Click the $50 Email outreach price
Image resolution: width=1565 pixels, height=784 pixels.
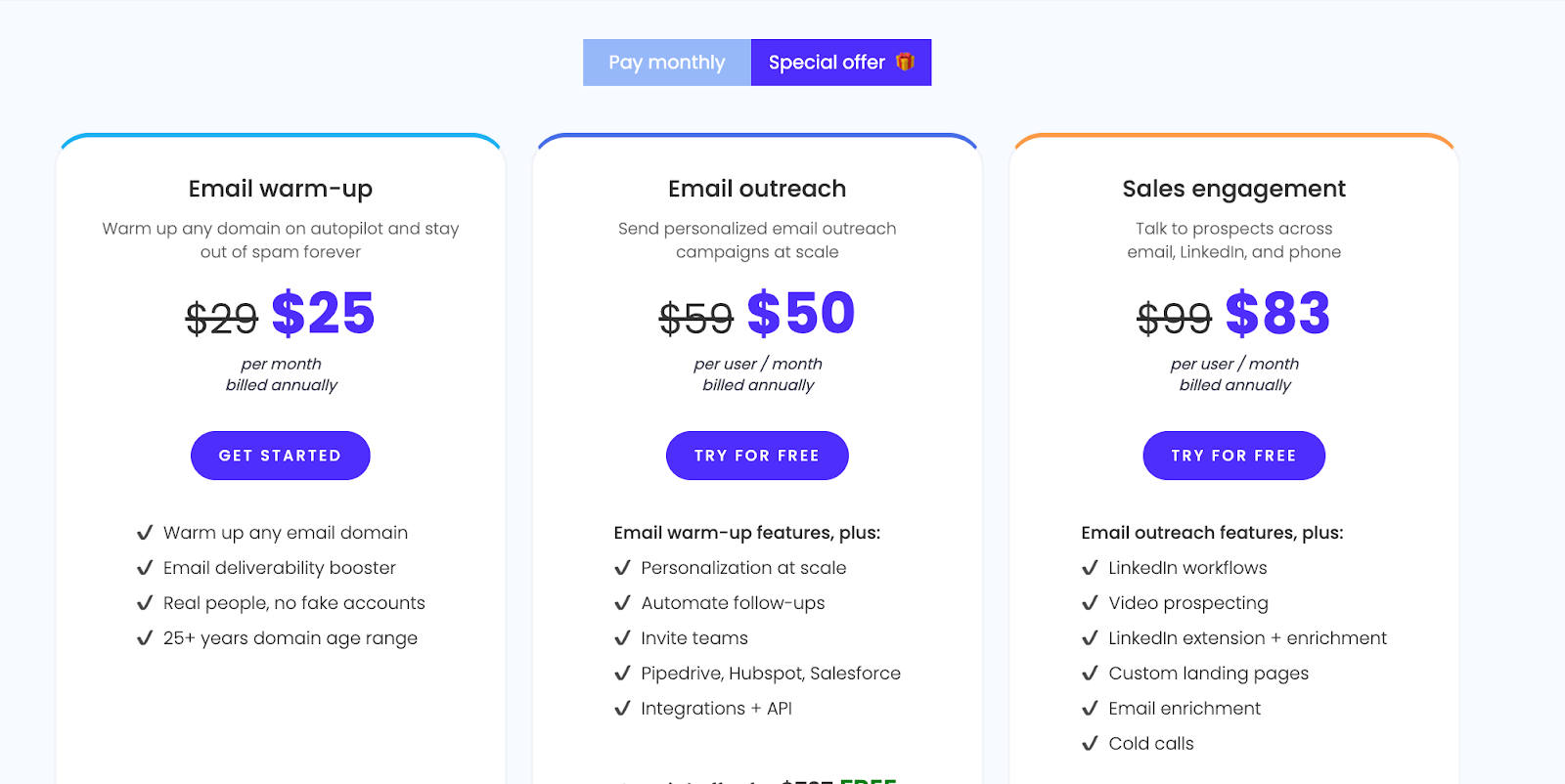801,314
